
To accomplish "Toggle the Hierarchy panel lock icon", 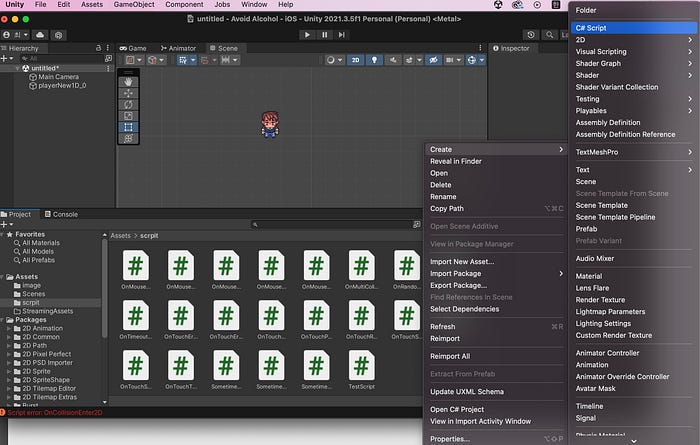I will [98, 48].
